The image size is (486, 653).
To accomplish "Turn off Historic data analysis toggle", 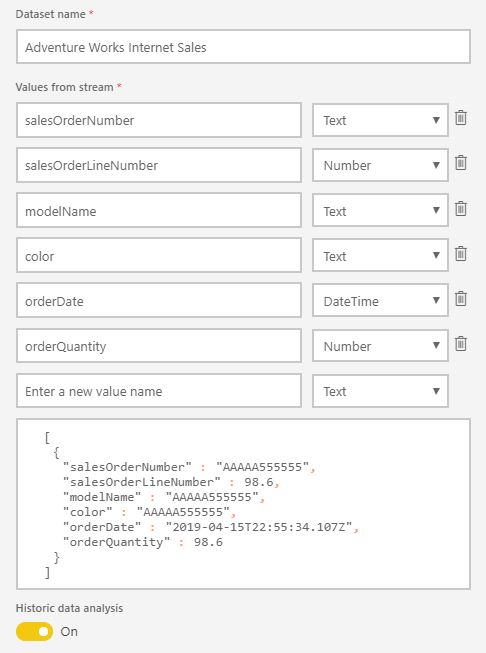I will click(x=35, y=632).
